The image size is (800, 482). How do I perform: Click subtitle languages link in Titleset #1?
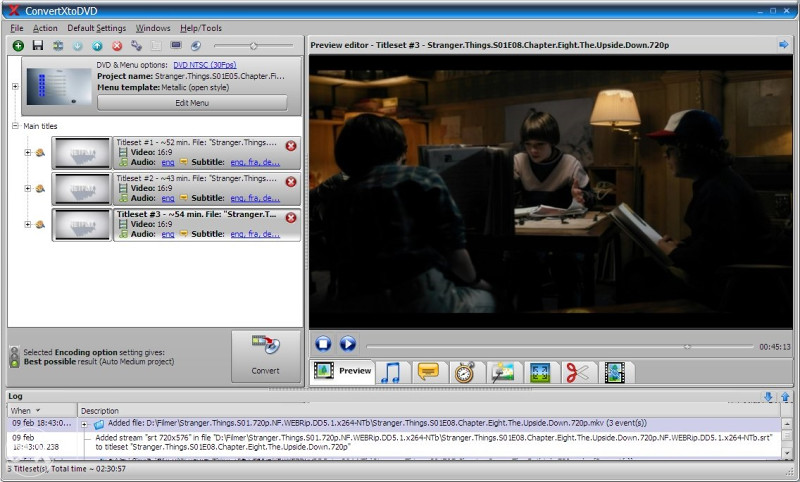click(255, 162)
